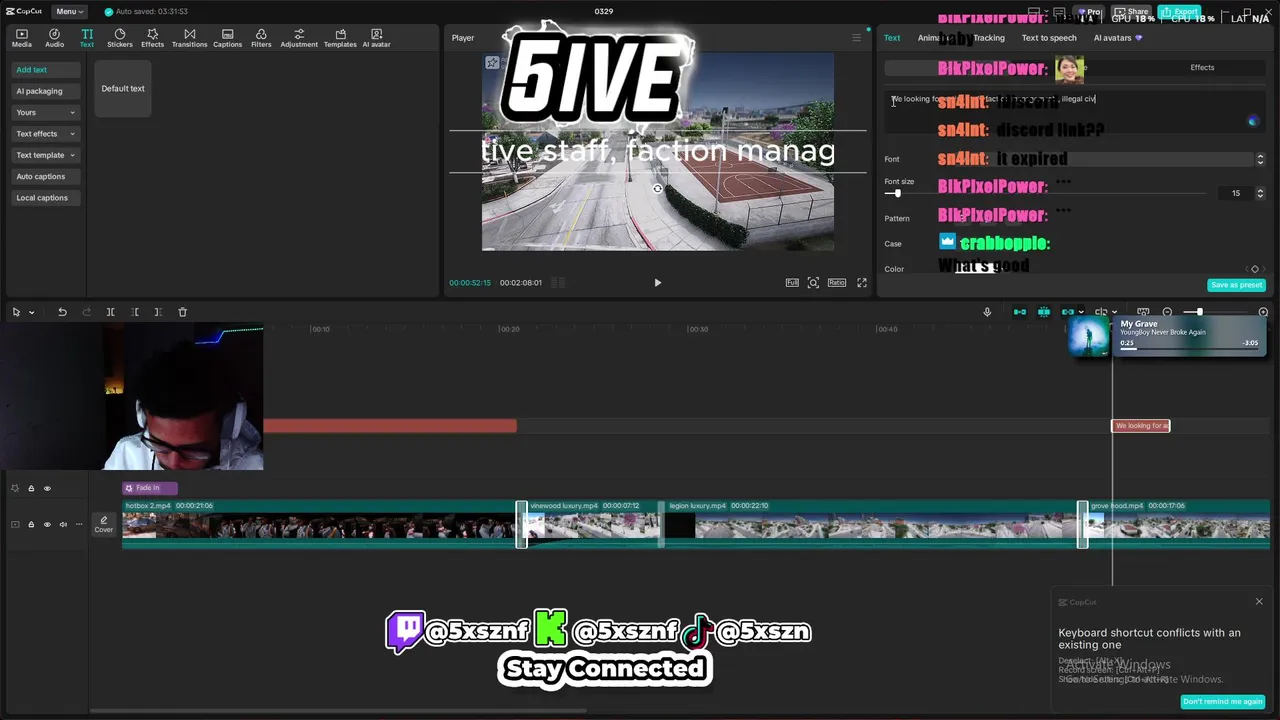
Task: Open the Templates panel
Action: [x=340, y=38]
